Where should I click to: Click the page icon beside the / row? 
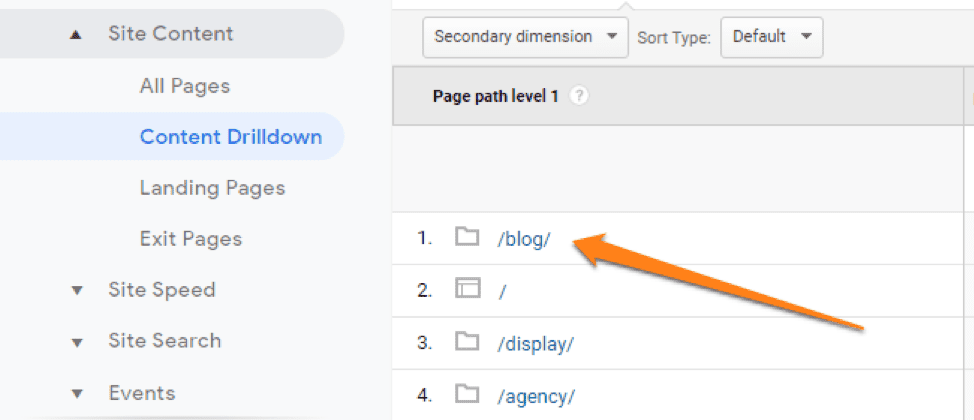pyautogui.click(x=467, y=290)
